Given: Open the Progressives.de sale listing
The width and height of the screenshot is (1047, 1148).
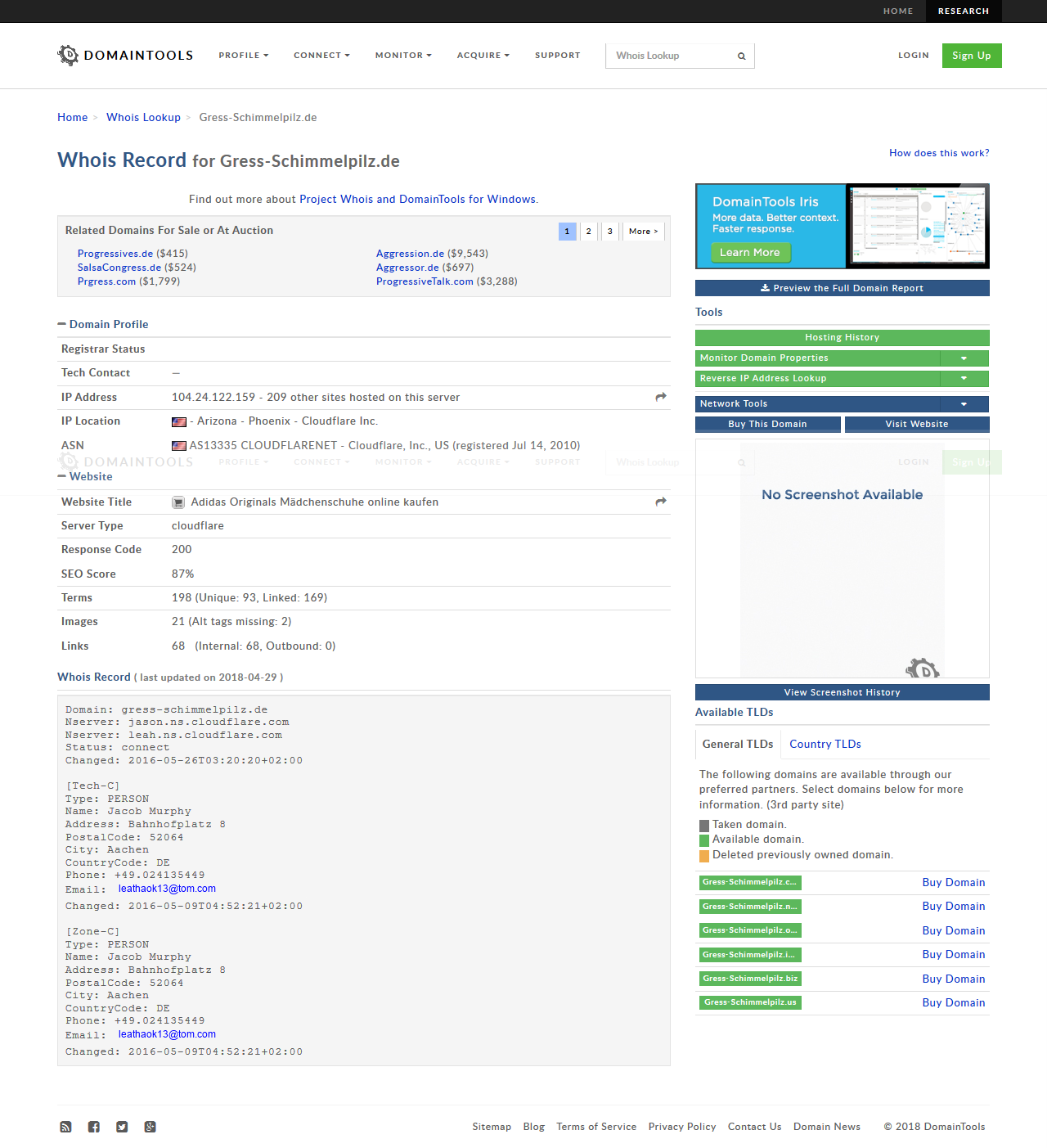Looking at the screenshot, I should 115,254.
